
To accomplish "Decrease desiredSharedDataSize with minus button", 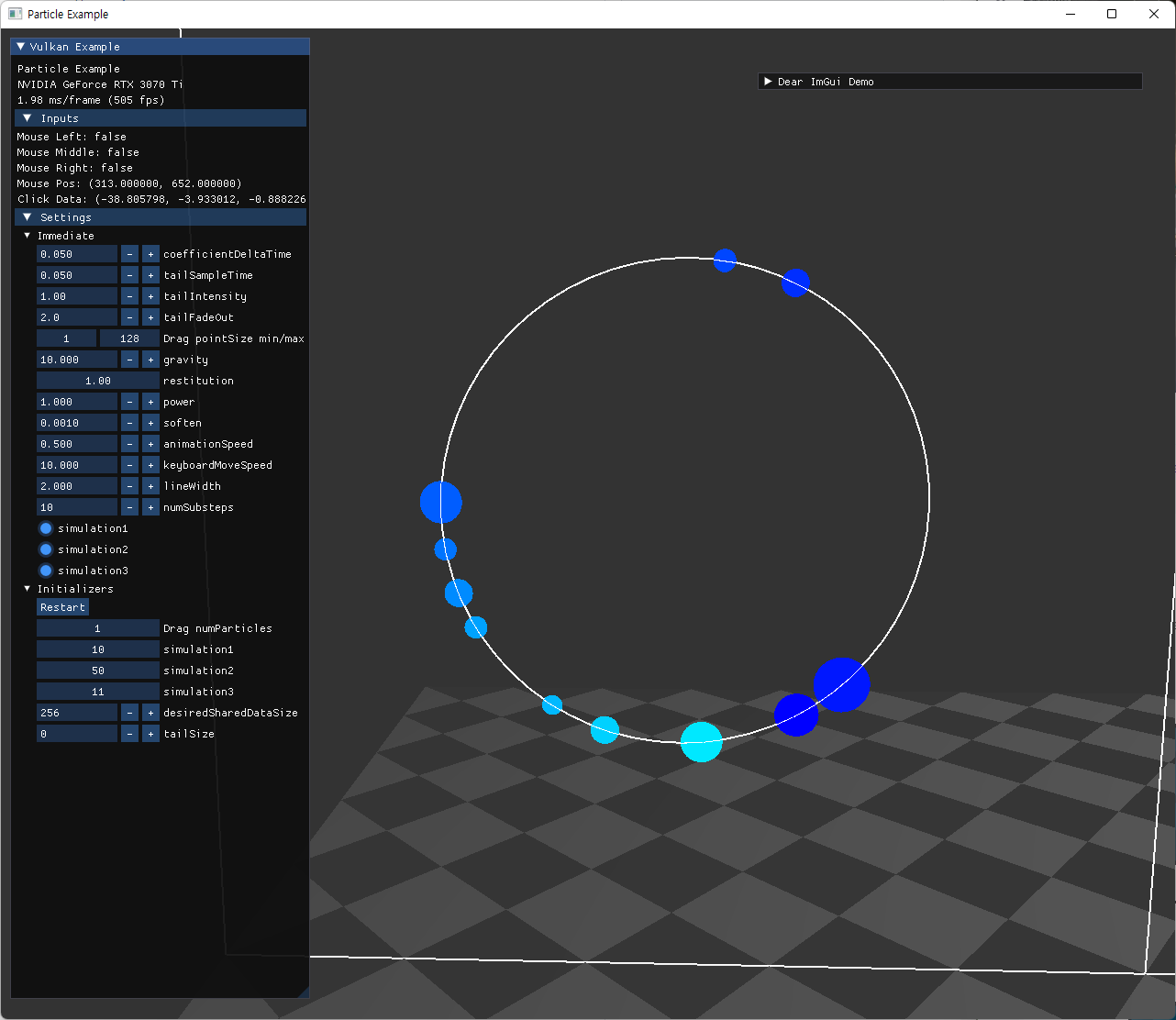I will coord(129,713).
